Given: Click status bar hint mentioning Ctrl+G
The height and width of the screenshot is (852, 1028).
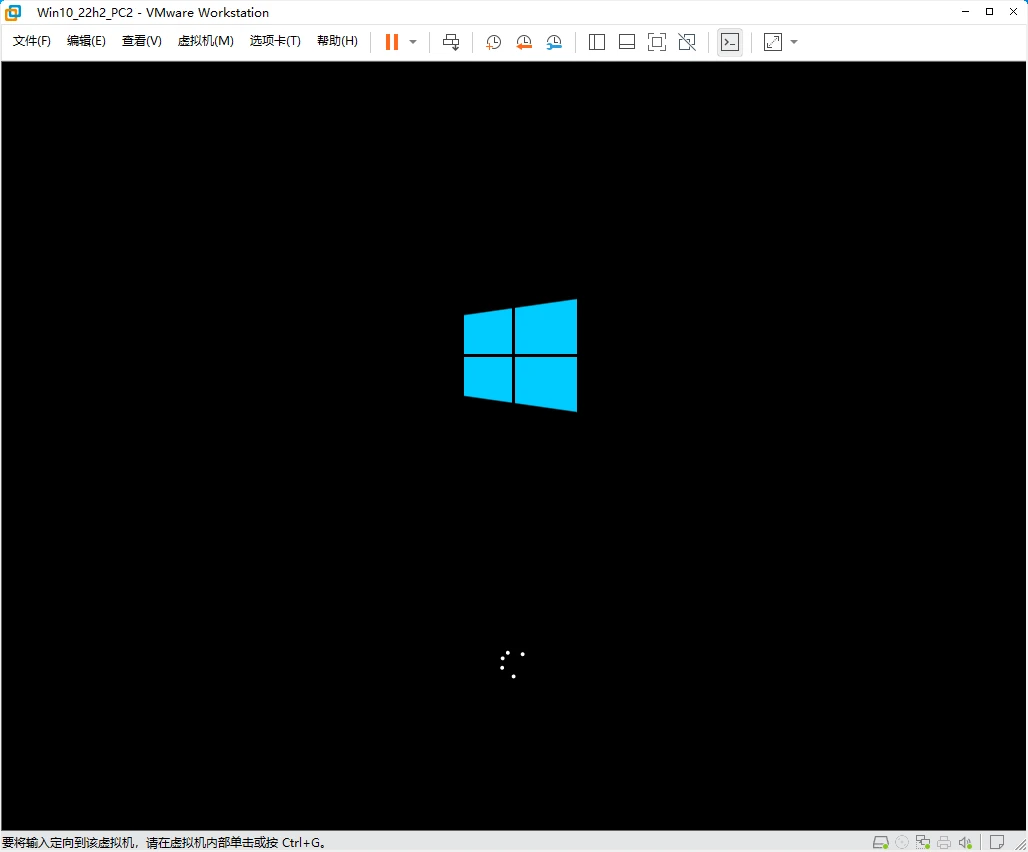Looking at the screenshot, I should [164, 842].
